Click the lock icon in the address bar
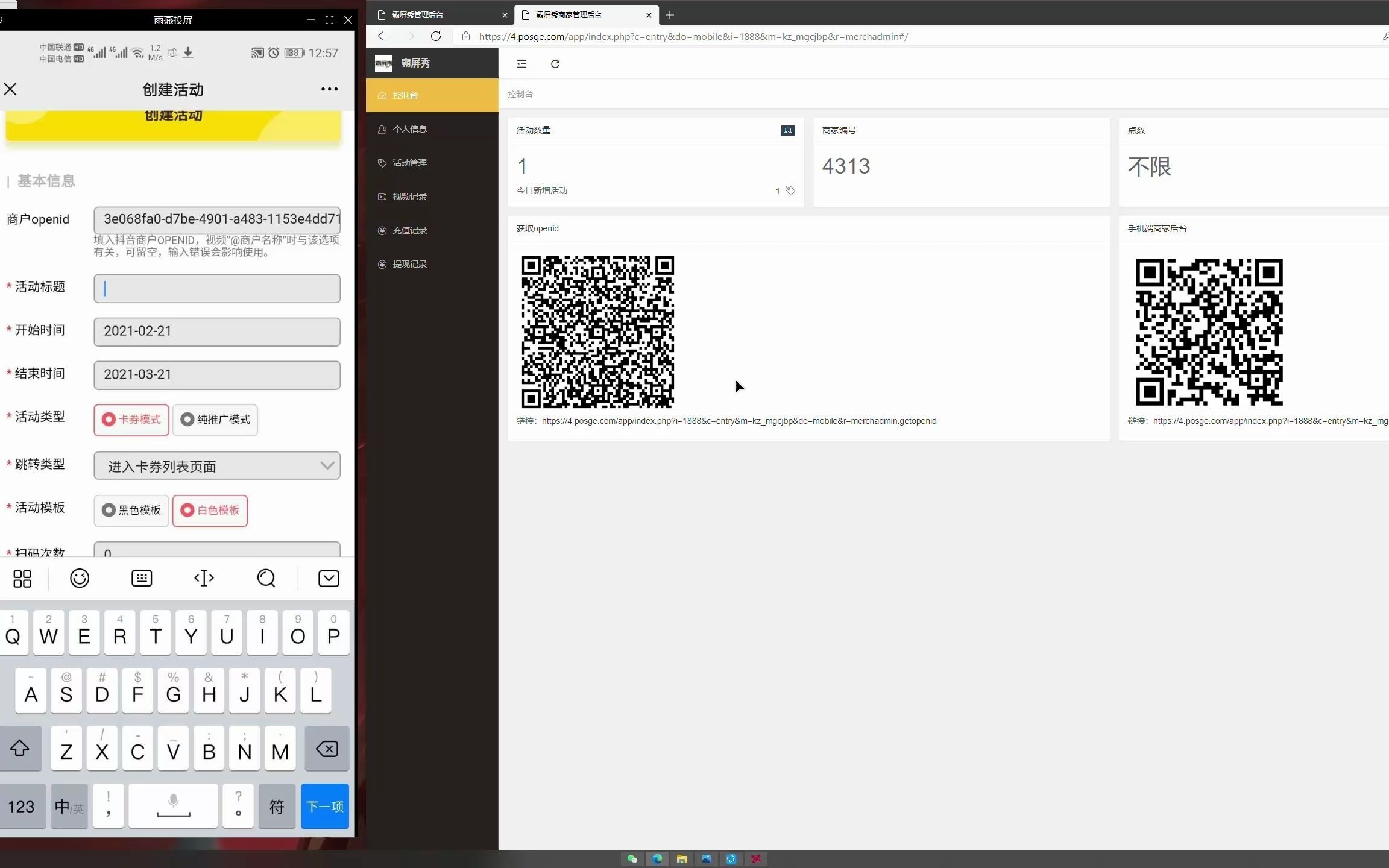Viewport: 1389px width, 868px height. point(465,36)
